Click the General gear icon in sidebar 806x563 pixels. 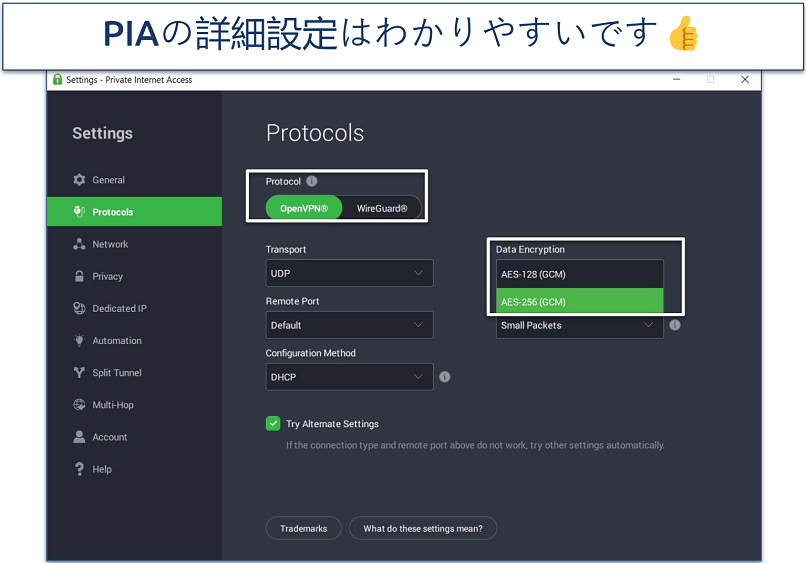coord(80,180)
